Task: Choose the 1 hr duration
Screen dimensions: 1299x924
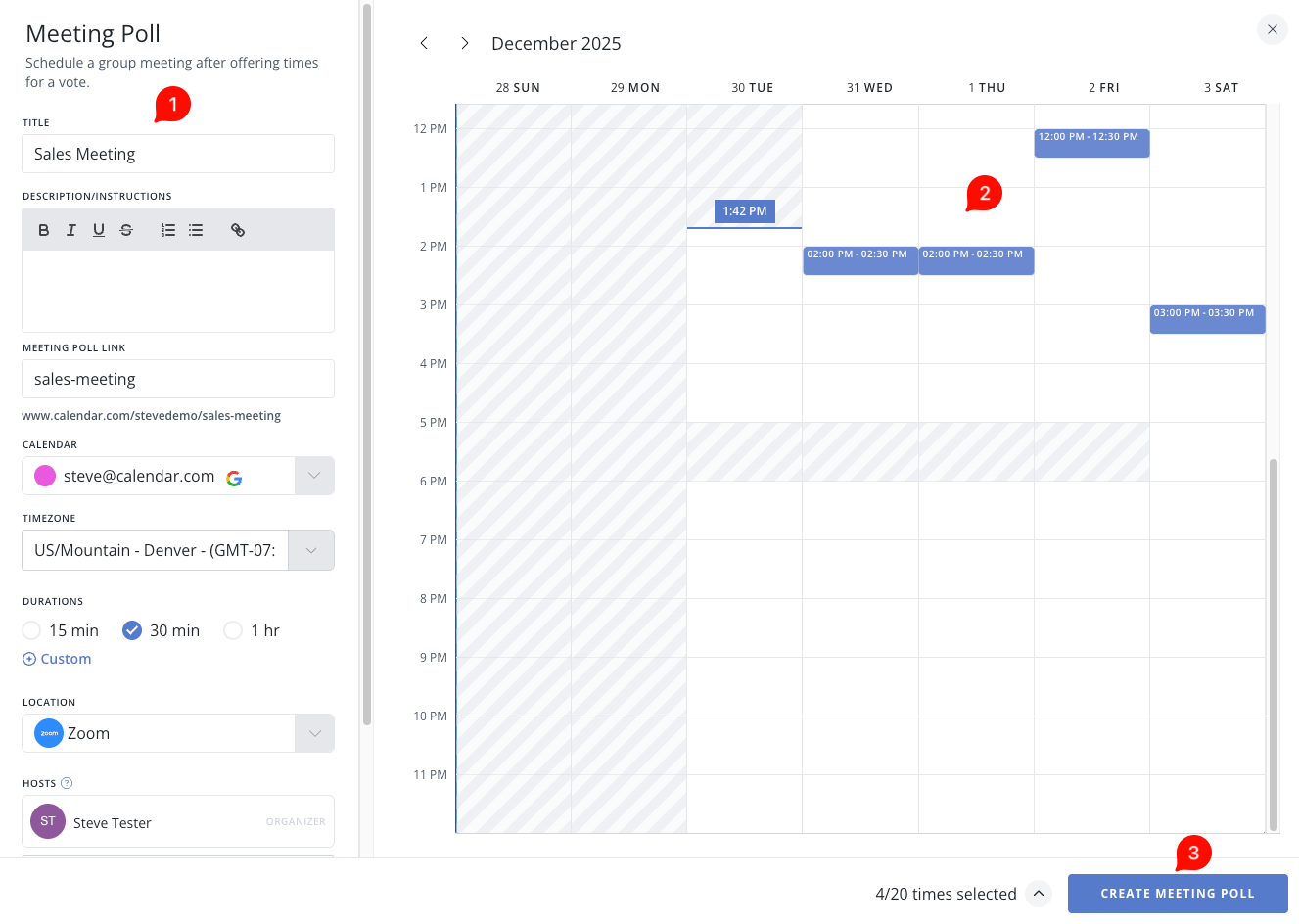Action: pyautogui.click(x=233, y=630)
